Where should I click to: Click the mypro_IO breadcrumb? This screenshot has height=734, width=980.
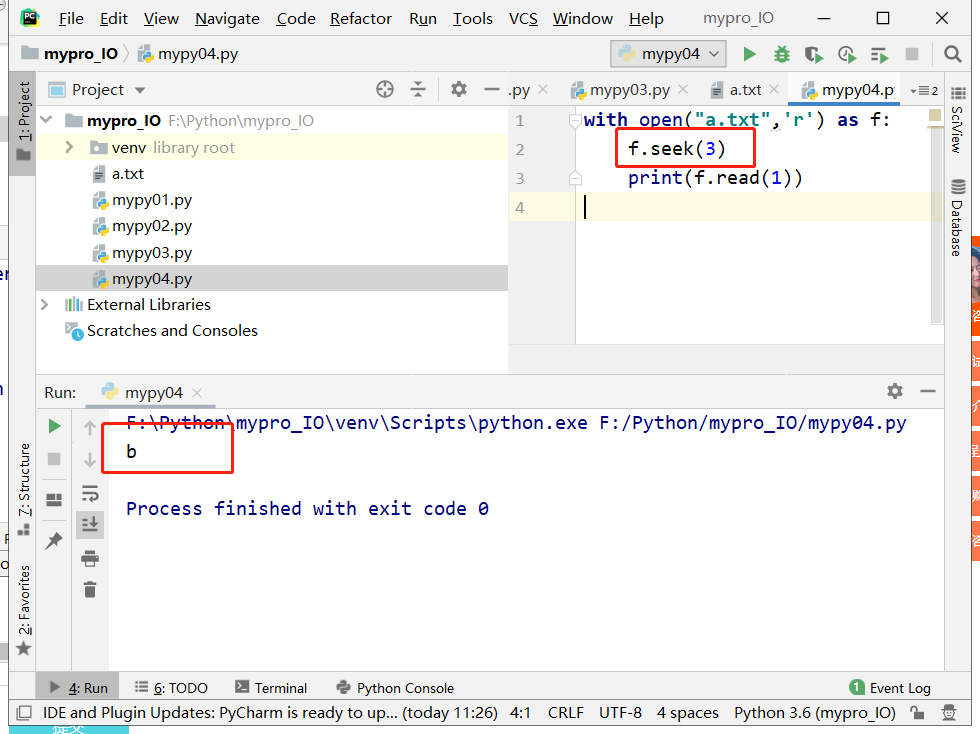point(70,54)
